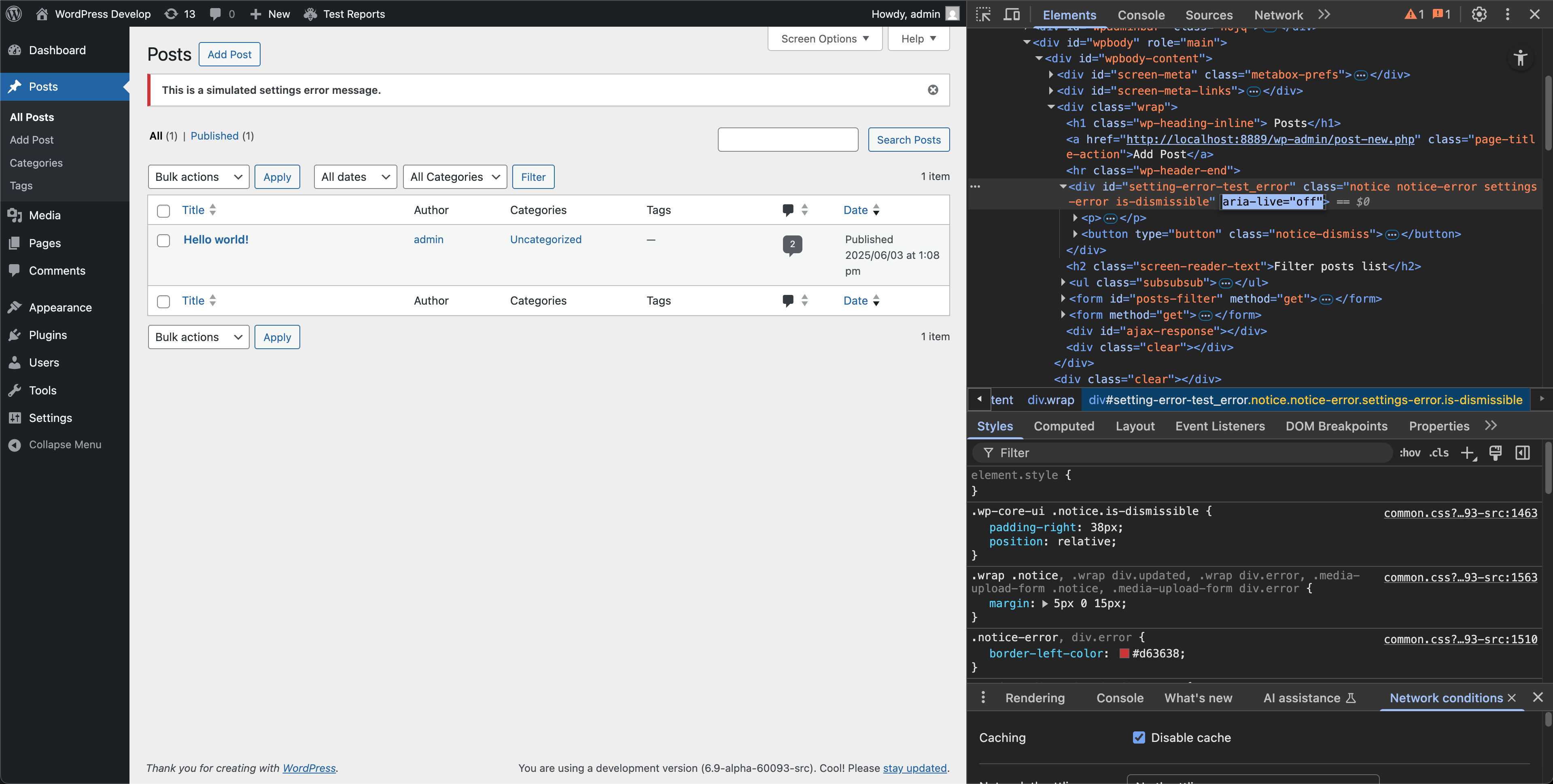
Task: Open DevTools settings gear
Action: [1479, 15]
